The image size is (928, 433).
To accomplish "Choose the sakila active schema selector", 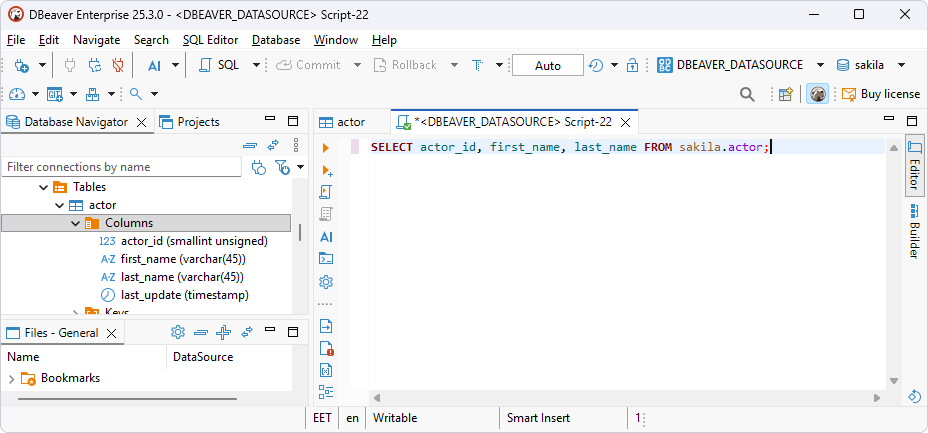I will (x=861, y=65).
